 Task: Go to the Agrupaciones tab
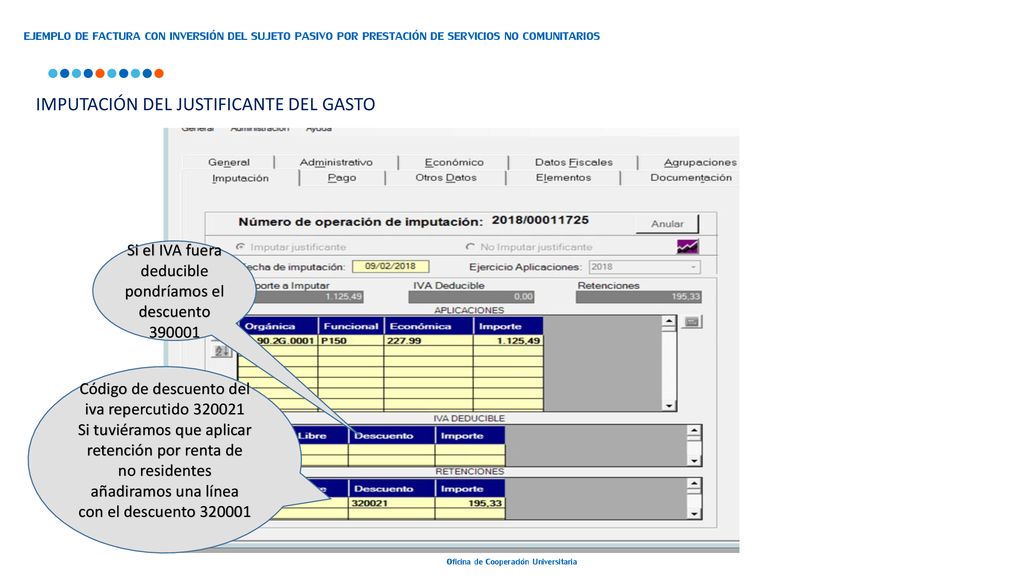click(700, 162)
